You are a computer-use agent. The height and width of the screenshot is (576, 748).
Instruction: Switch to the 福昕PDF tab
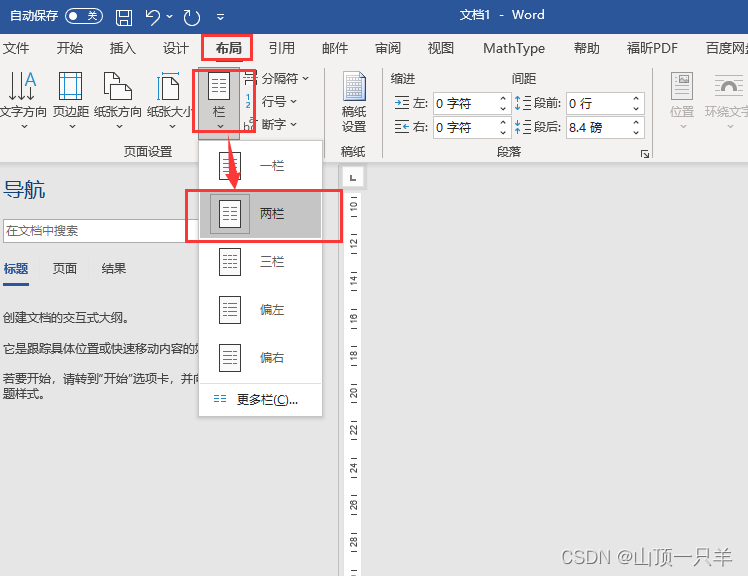coord(652,48)
